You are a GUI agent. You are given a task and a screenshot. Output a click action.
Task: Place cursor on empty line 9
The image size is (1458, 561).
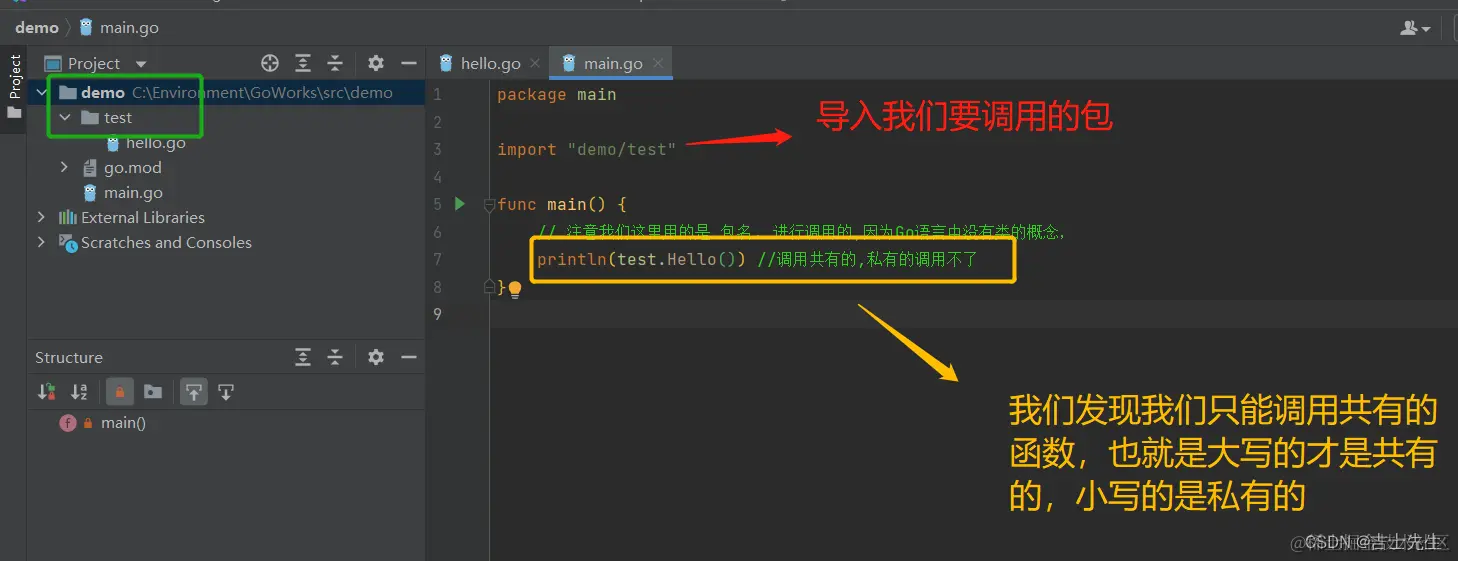[973, 314]
